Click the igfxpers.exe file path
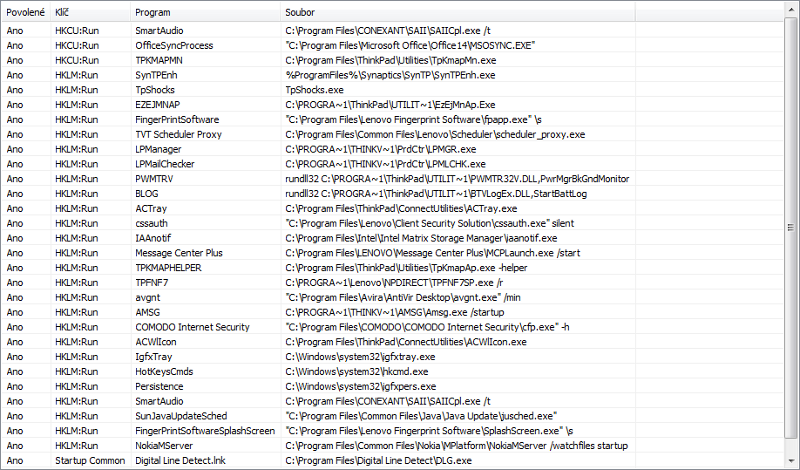Screen dimensions: 800x470 361,386
